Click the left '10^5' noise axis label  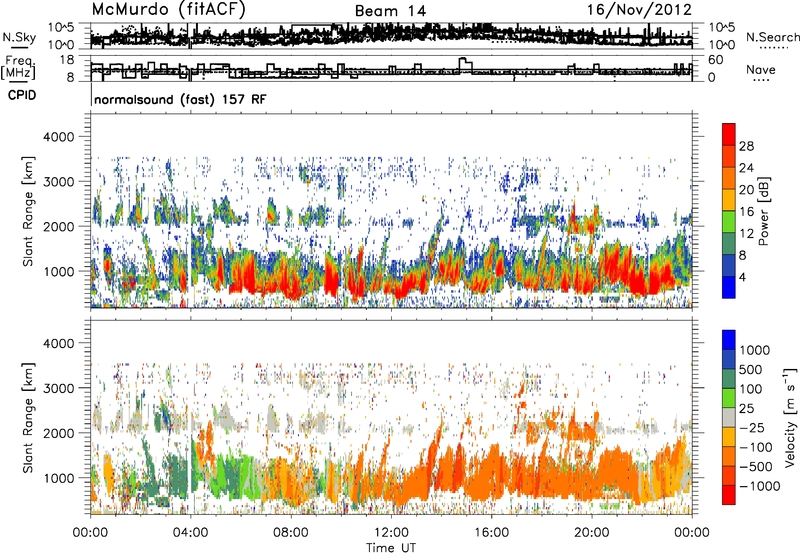click(x=61, y=28)
